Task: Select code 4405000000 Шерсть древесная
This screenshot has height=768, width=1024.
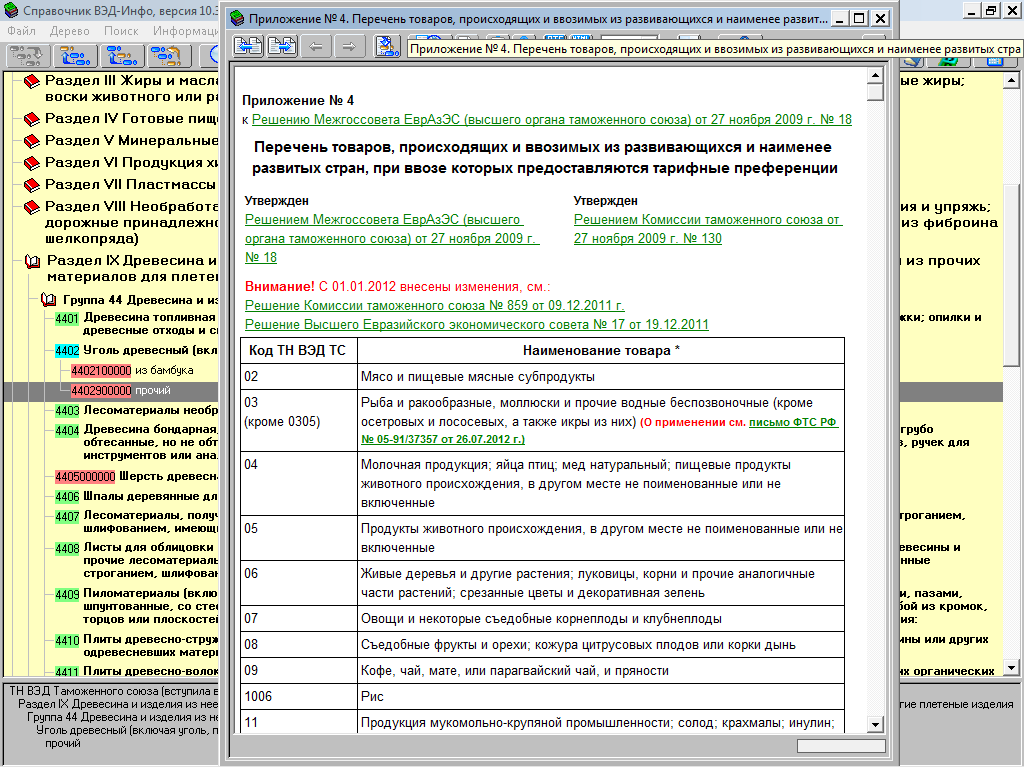Action: point(136,477)
